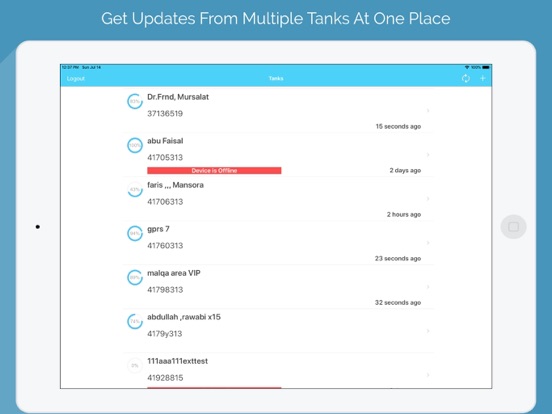Select the tank name 111aaa111exttest
This screenshot has height=414, width=552.
point(177,361)
